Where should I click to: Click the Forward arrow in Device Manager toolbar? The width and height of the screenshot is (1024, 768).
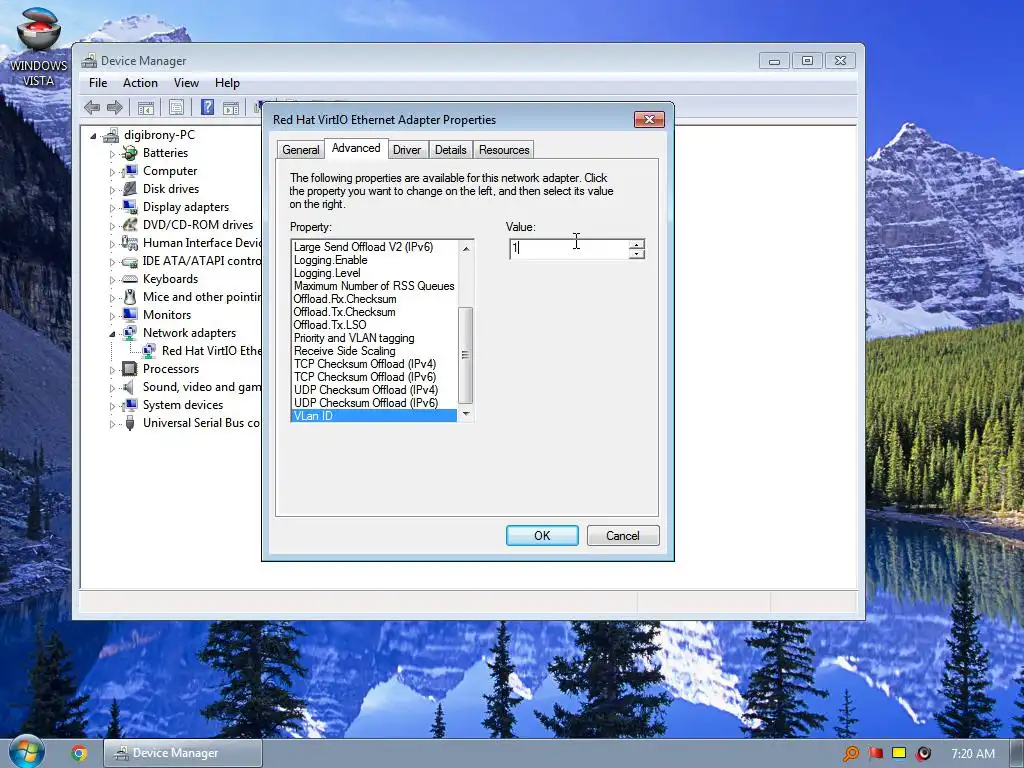pyautogui.click(x=115, y=108)
